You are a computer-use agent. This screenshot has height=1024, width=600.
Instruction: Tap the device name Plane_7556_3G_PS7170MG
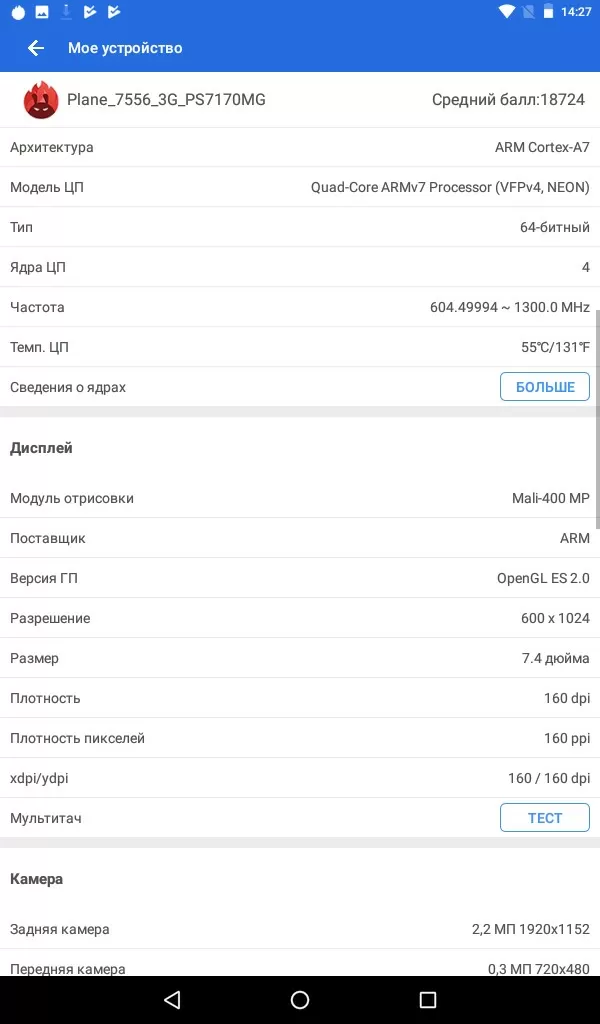point(166,99)
